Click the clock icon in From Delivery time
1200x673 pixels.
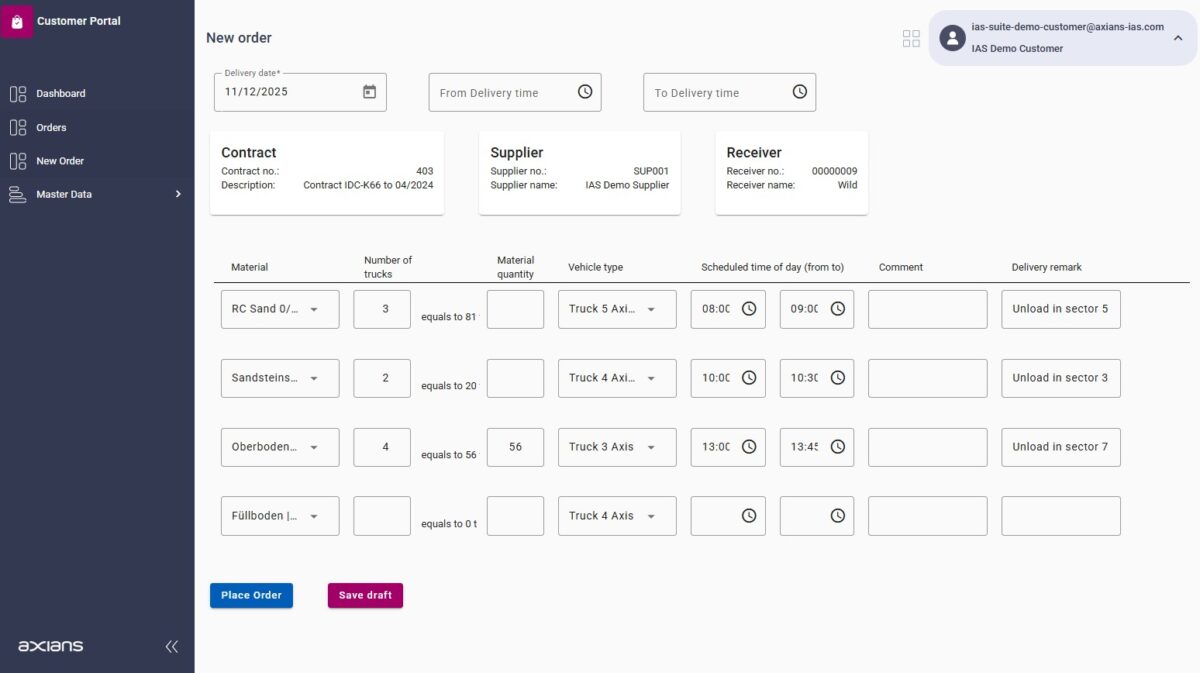pyautogui.click(x=584, y=90)
